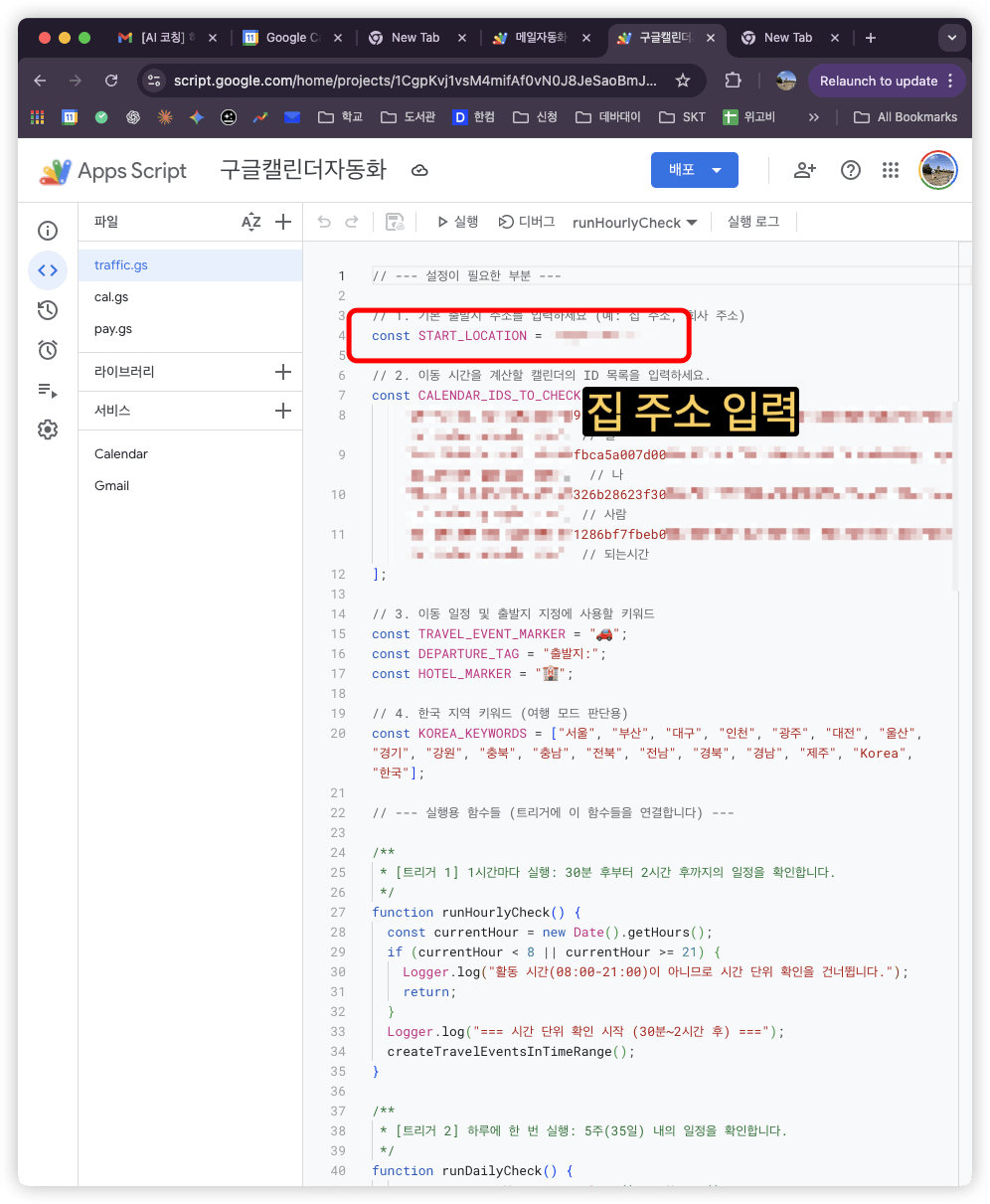The height and width of the screenshot is (1204, 990).
Task: Open the bookmarks apps grid shortcut
Action: click(x=38, y=117)
